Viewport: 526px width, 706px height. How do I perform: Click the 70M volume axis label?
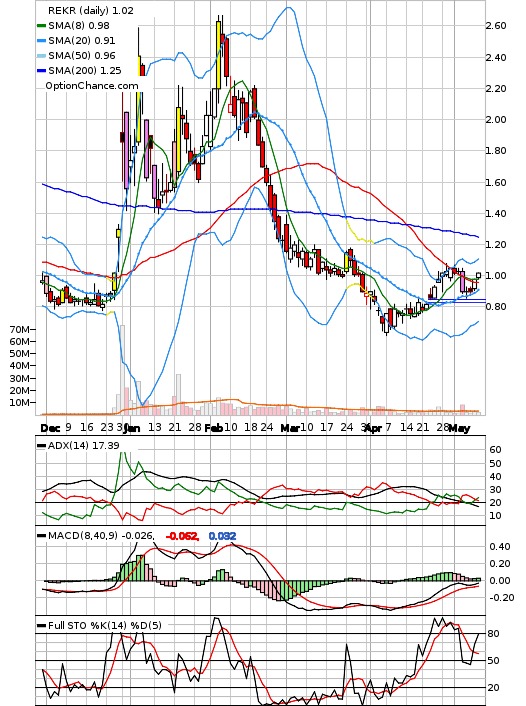click(20, 330)
